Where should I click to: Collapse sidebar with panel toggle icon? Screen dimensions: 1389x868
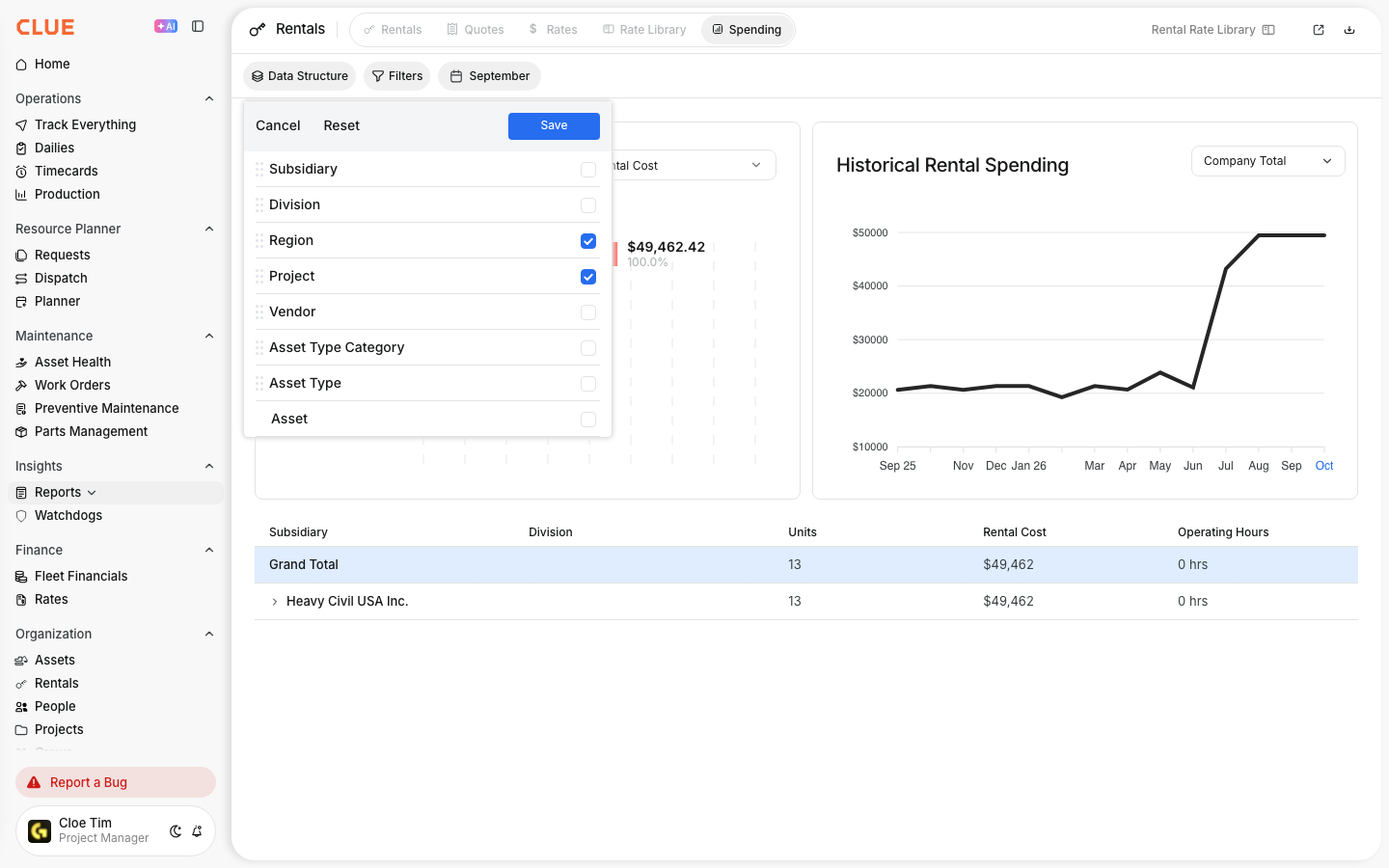pyautogui.click(x=198, y=27)
